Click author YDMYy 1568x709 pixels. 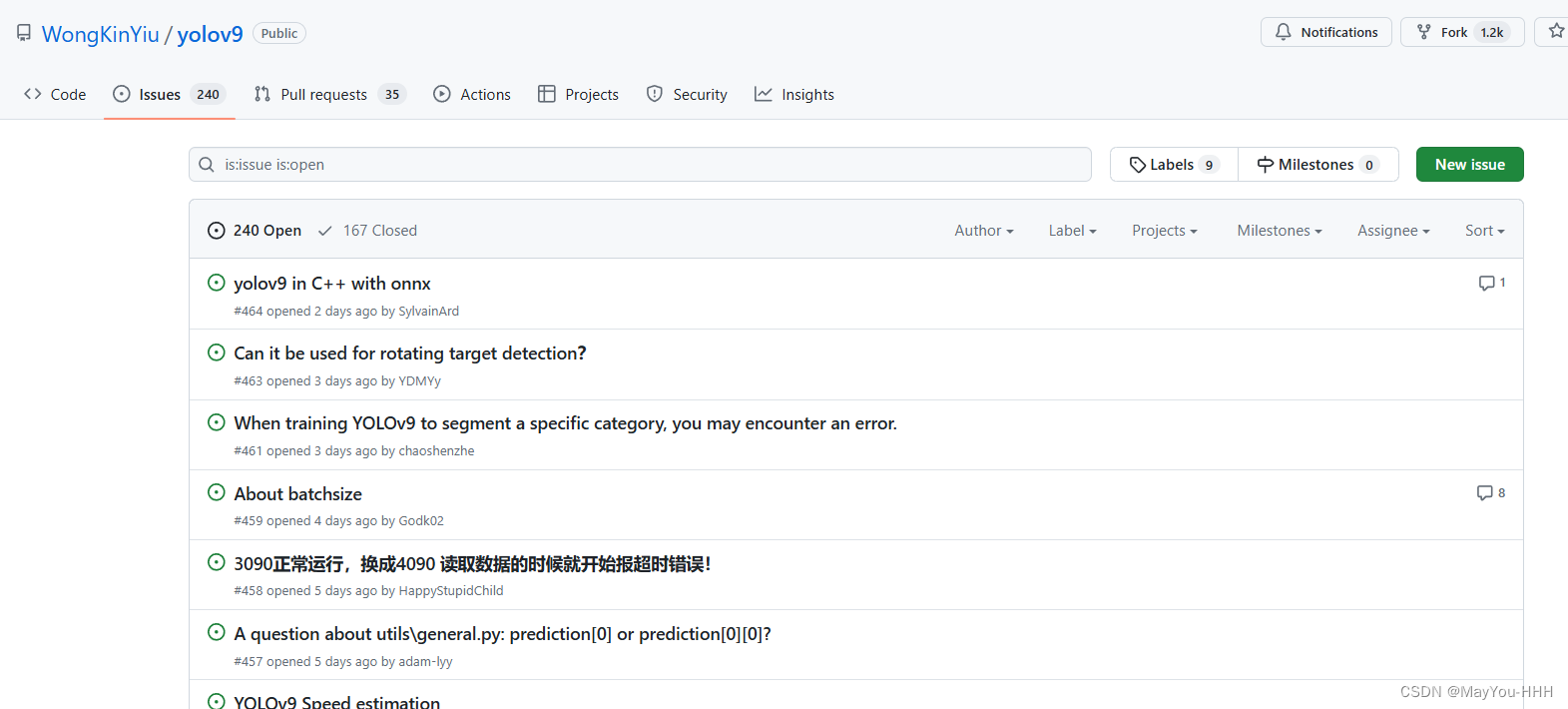[419, 381]
